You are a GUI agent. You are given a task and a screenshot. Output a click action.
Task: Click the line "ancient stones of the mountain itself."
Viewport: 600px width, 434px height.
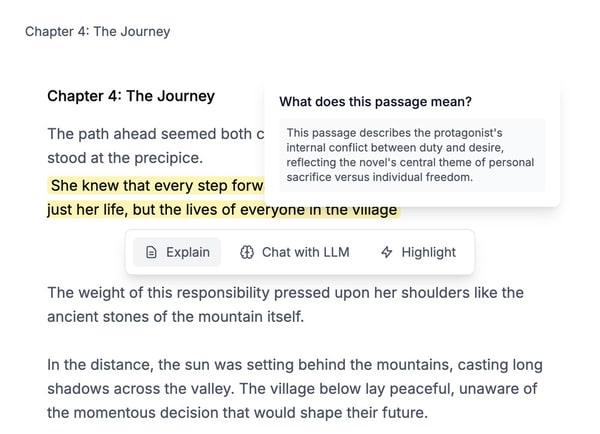point(175,316)
